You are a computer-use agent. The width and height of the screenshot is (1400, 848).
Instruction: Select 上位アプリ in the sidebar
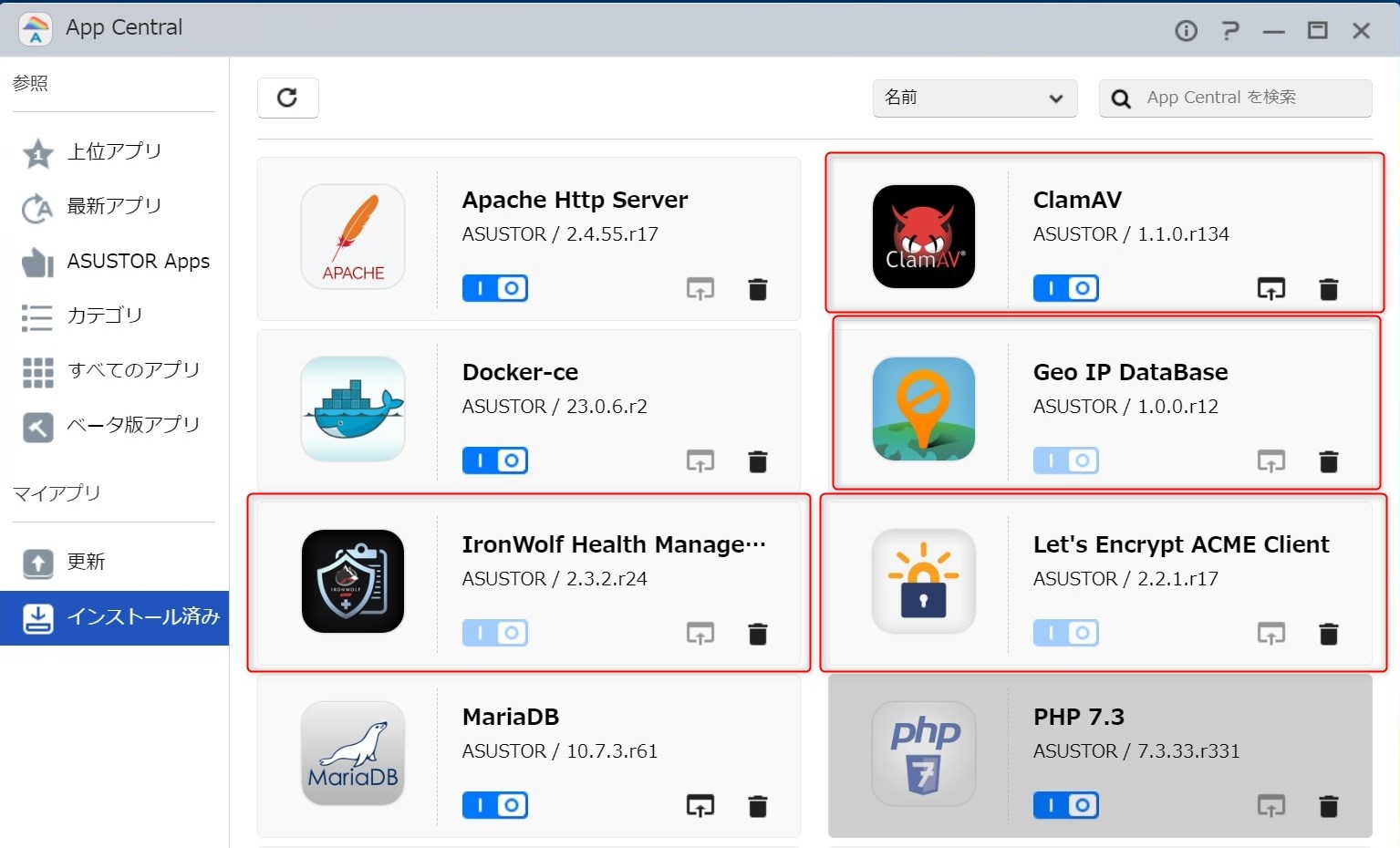pos(114,152)
